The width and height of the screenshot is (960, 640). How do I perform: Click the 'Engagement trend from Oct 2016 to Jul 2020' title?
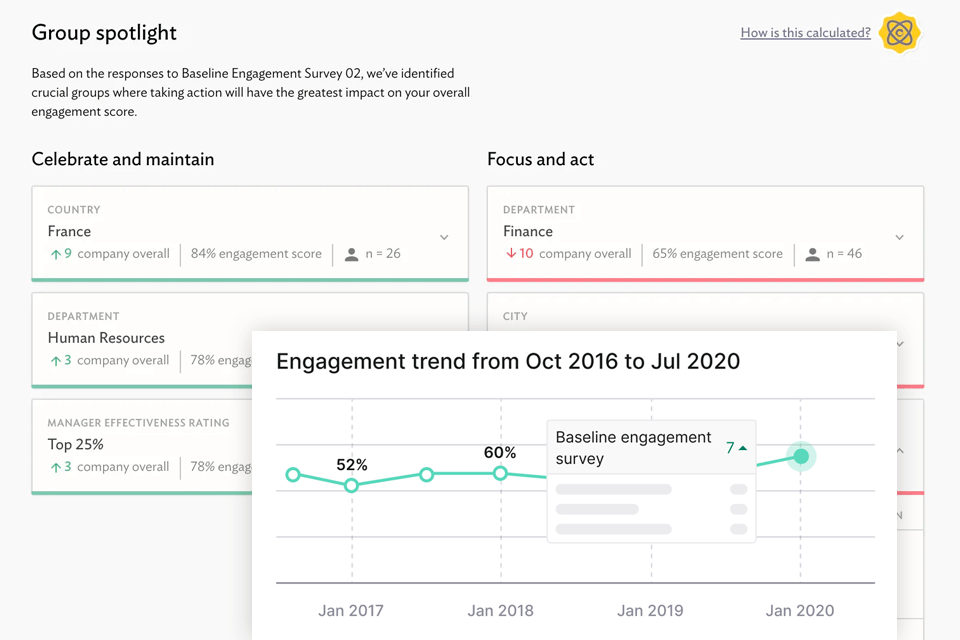tap(508, 361)
